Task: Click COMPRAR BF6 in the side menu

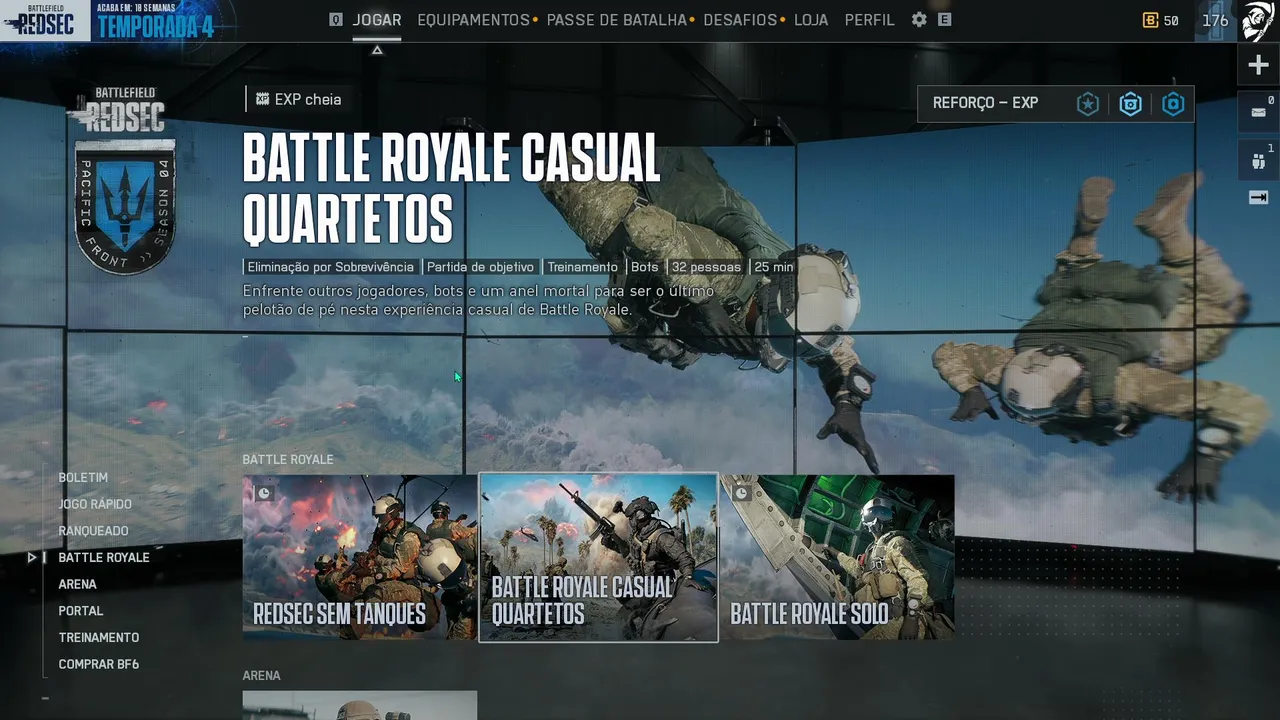Action: 99,664
